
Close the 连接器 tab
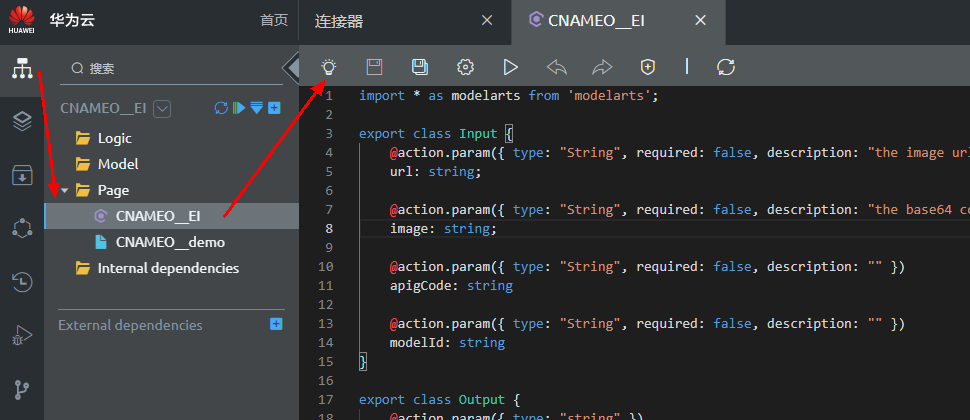[x=487, y=20]
